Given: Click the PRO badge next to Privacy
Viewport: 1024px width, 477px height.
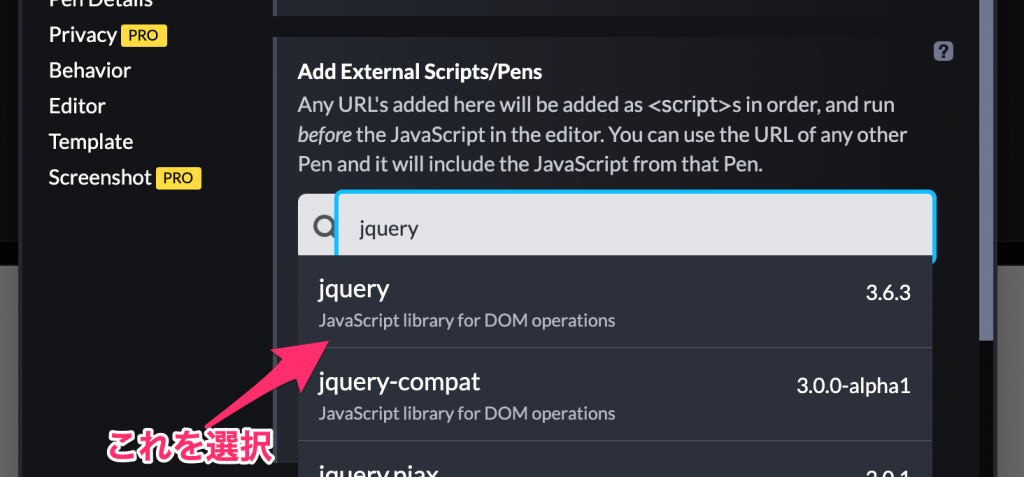Looking at the screenshot, I should (144, 35).
